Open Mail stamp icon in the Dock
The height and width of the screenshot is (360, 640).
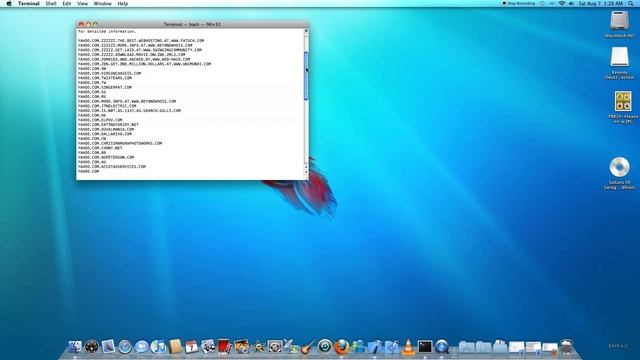tap(108, 347)
